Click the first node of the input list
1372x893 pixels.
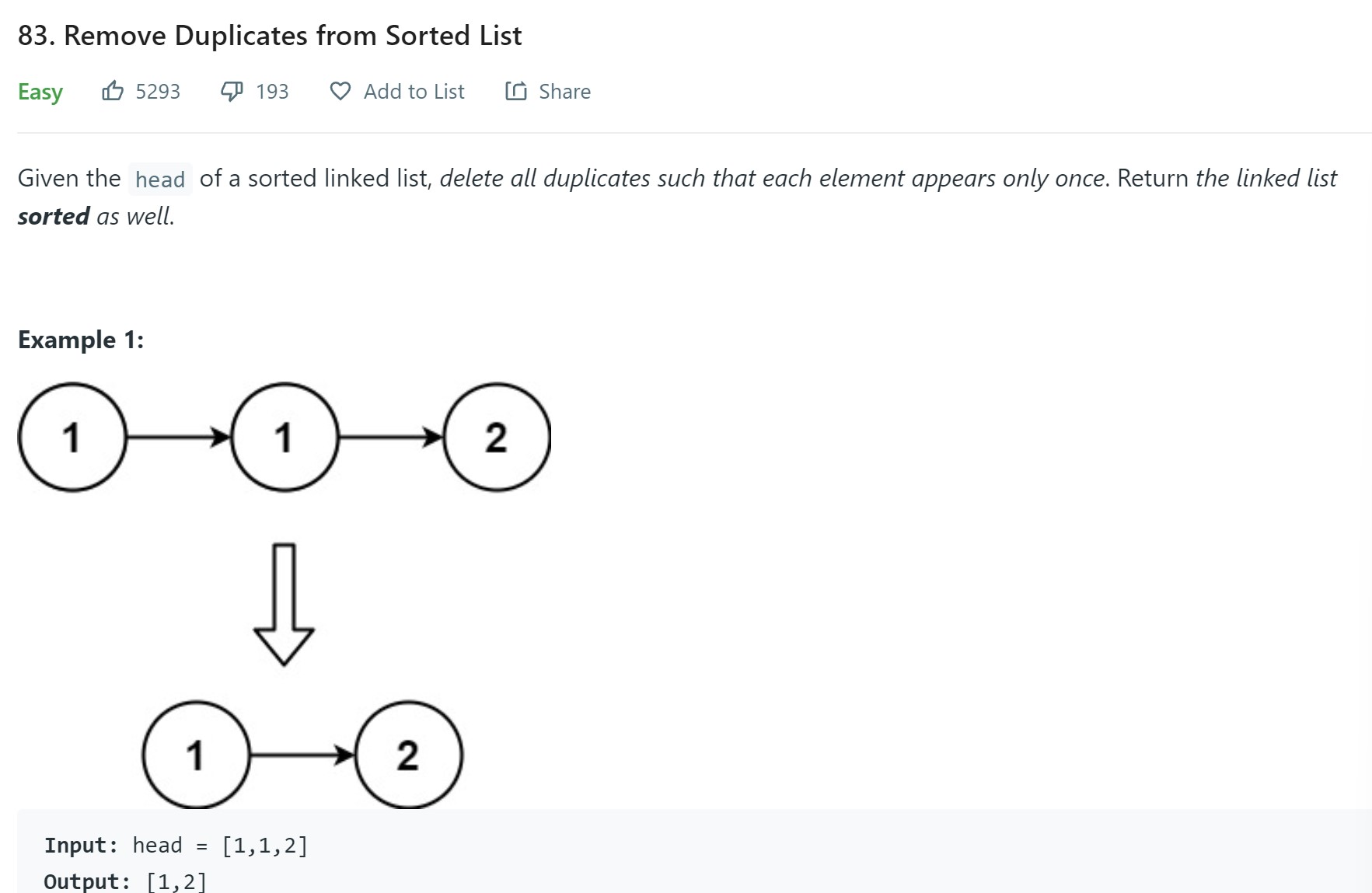tap(72, 437)
